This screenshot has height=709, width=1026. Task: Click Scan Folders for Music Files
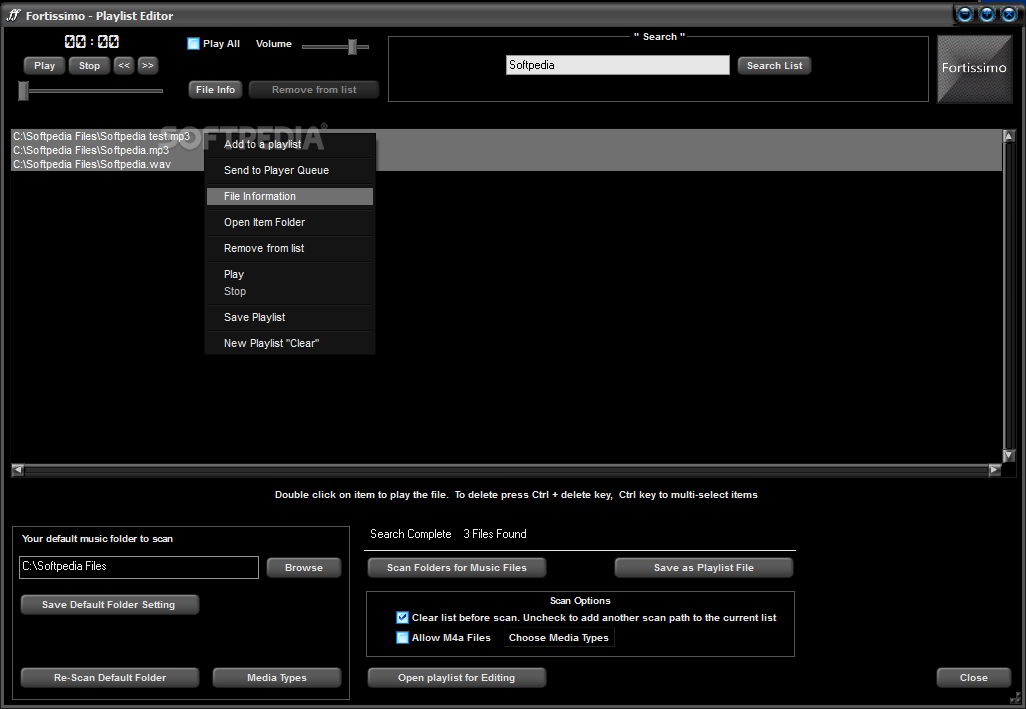coord(457,568)
